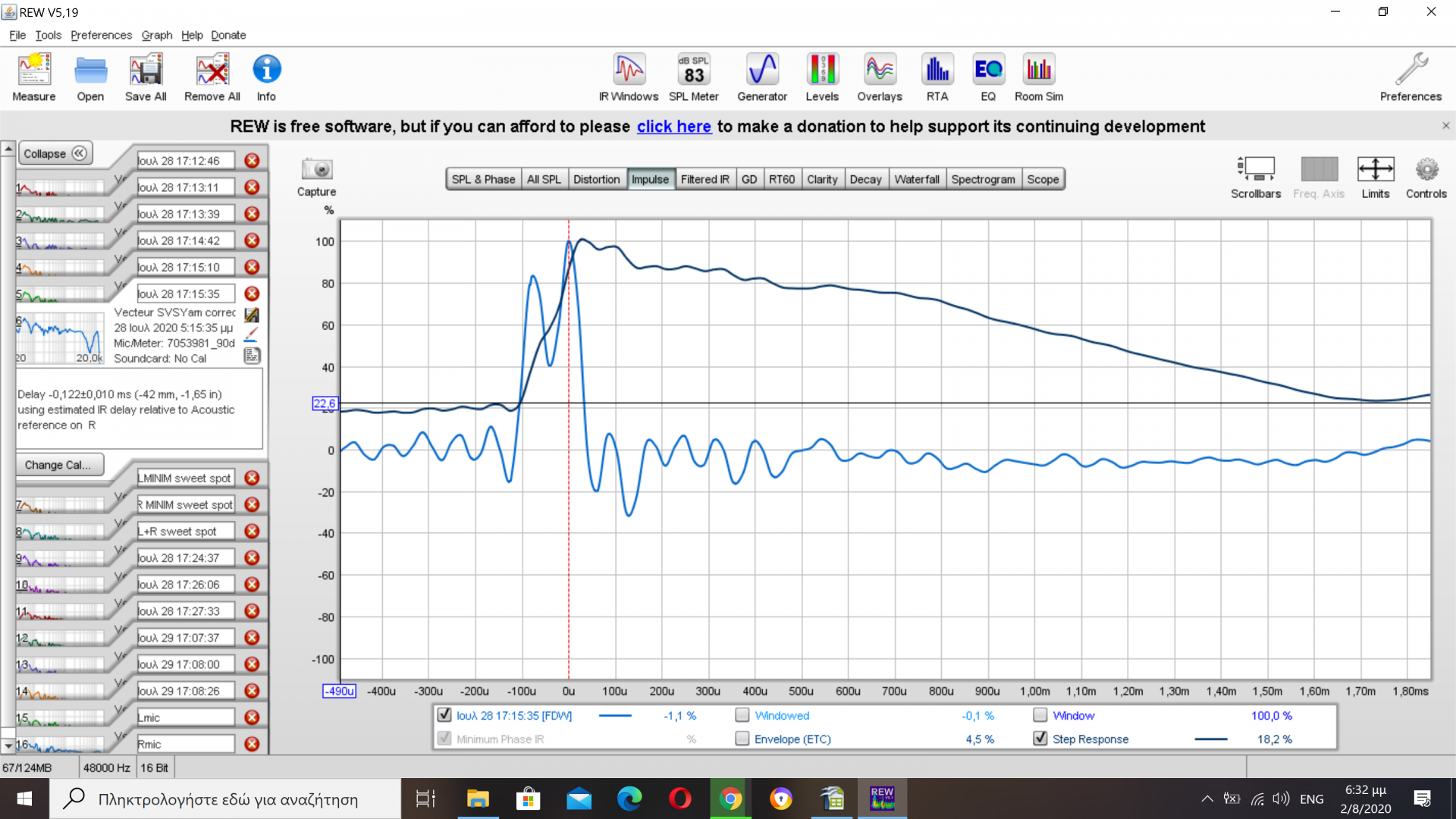Remove the Lmic measurement
Viewport: 1456px width, 819px height.
point(252,717)
